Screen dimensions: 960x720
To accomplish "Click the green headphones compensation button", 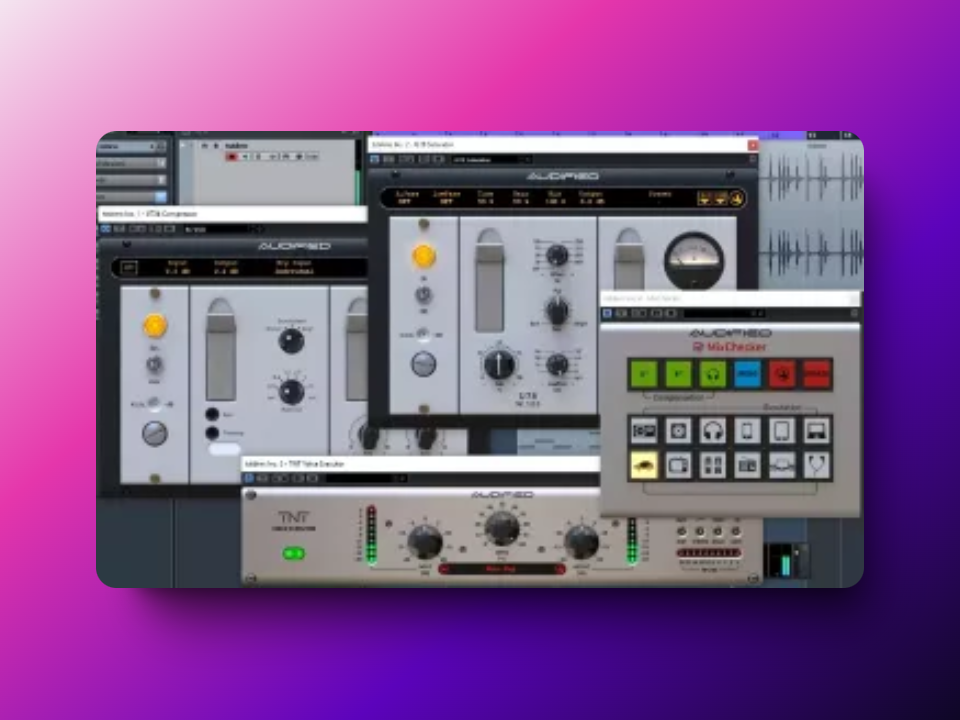I will (713, 373).
